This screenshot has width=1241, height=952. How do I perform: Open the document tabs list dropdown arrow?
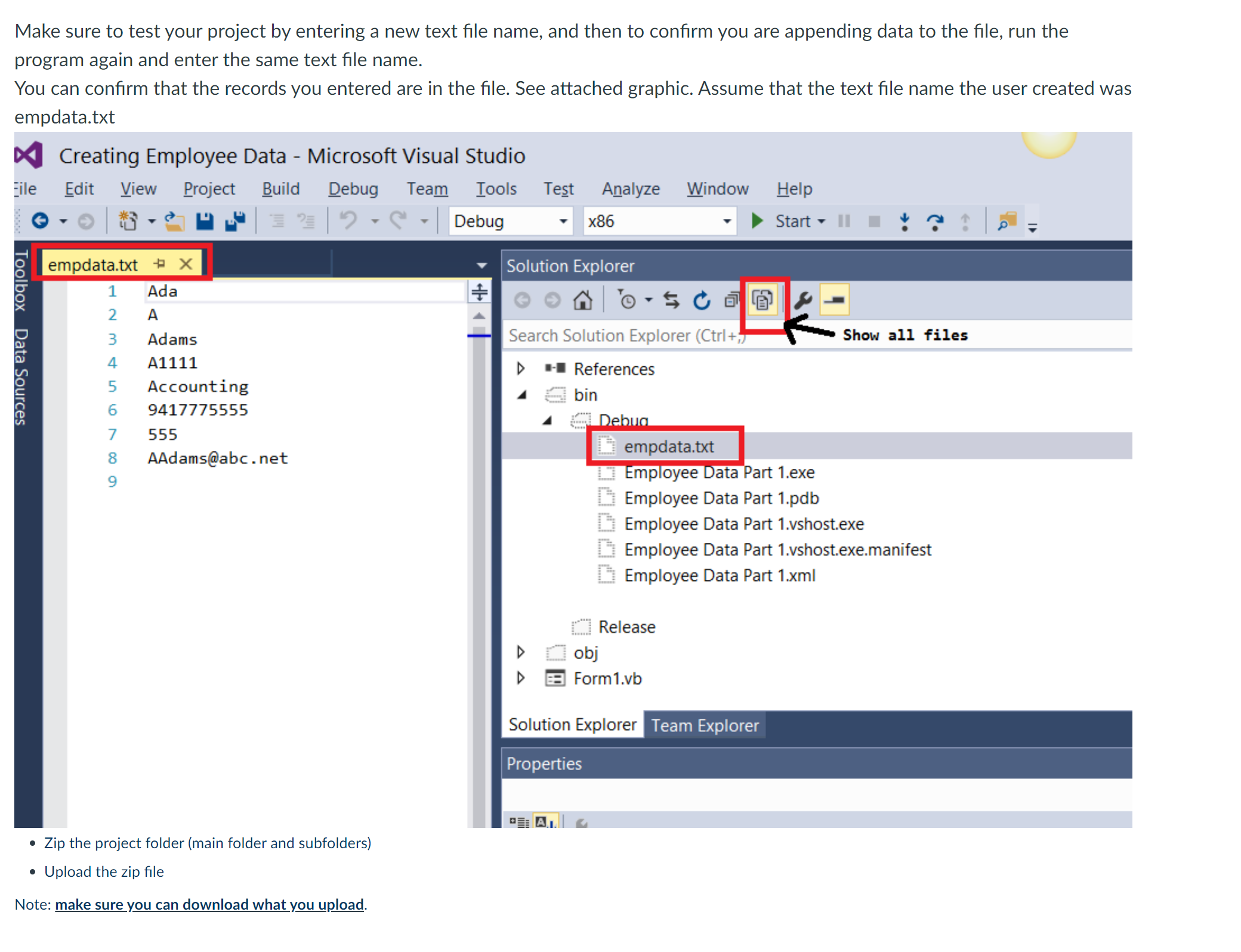(481, 265)
